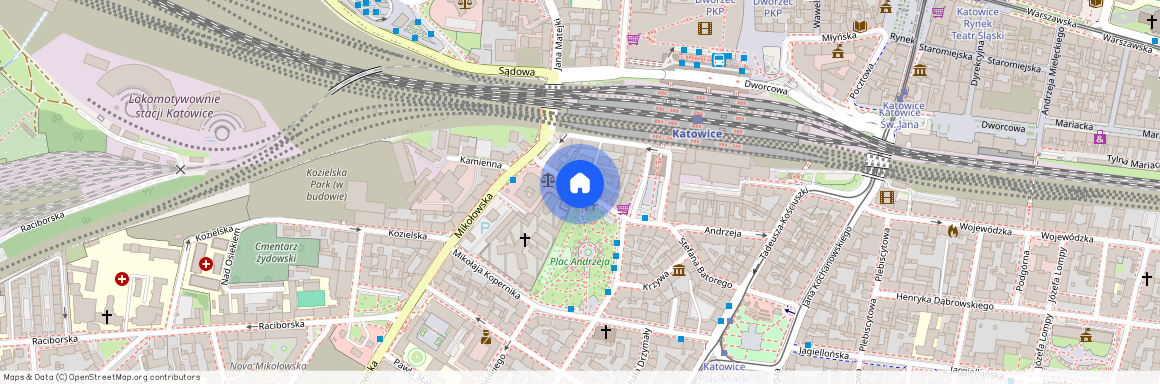The image size is (1160, 384).
Task: Click the Katowice railway station square marker
Action: point(697,118)
